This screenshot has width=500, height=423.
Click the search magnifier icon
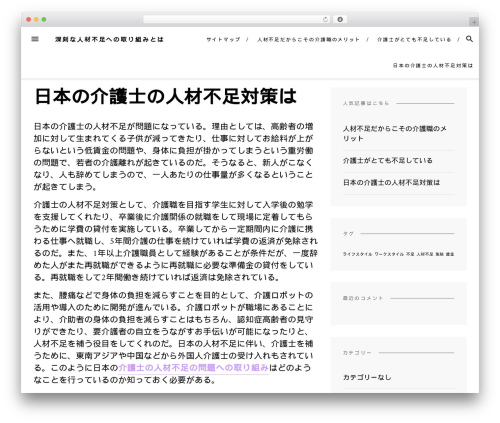coord(469,39)
